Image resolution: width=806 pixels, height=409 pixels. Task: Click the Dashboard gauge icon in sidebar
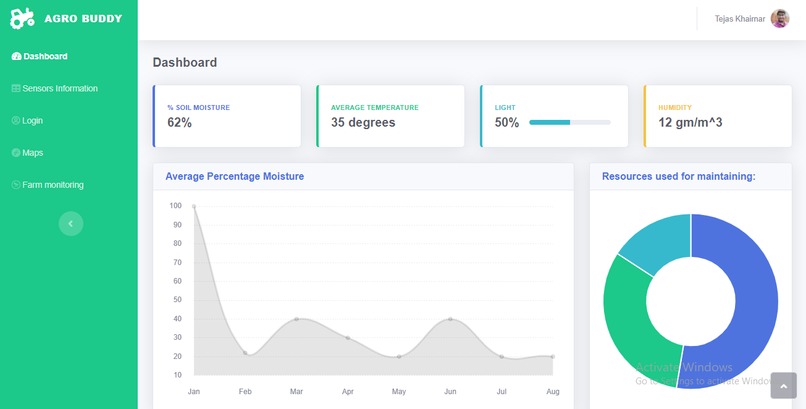[x=16, y=57]
